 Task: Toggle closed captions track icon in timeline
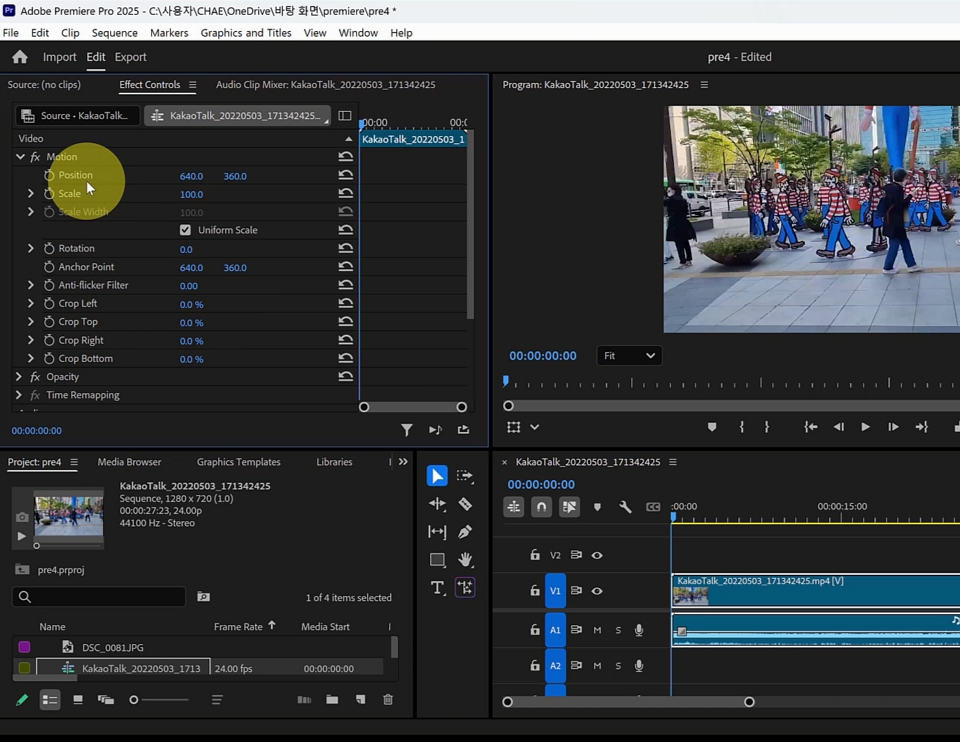tap(653, 507)
